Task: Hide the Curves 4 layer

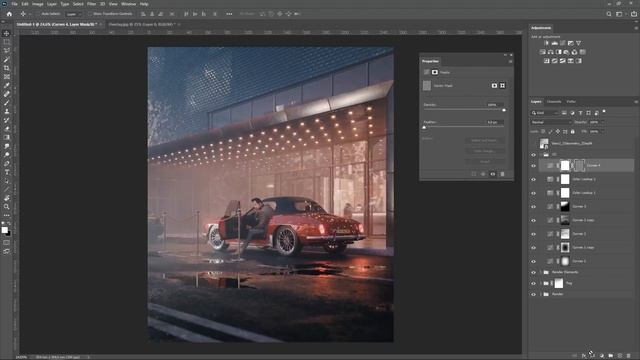Action: 533,166
